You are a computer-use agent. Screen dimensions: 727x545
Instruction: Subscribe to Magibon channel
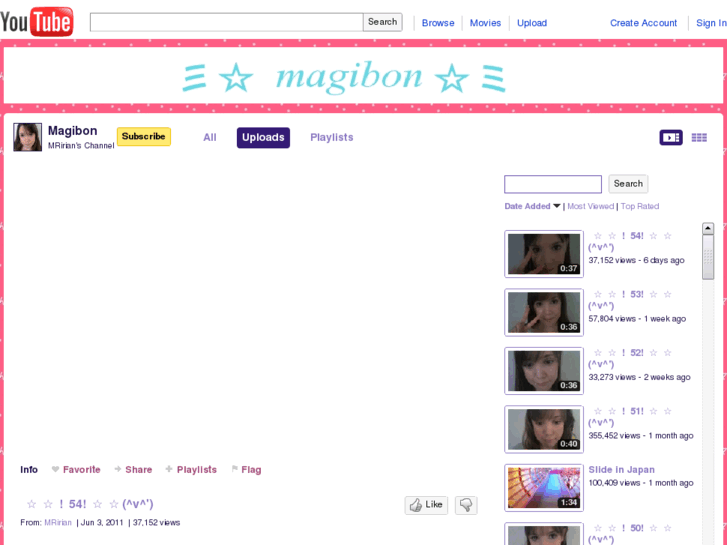tap(144, 136)
